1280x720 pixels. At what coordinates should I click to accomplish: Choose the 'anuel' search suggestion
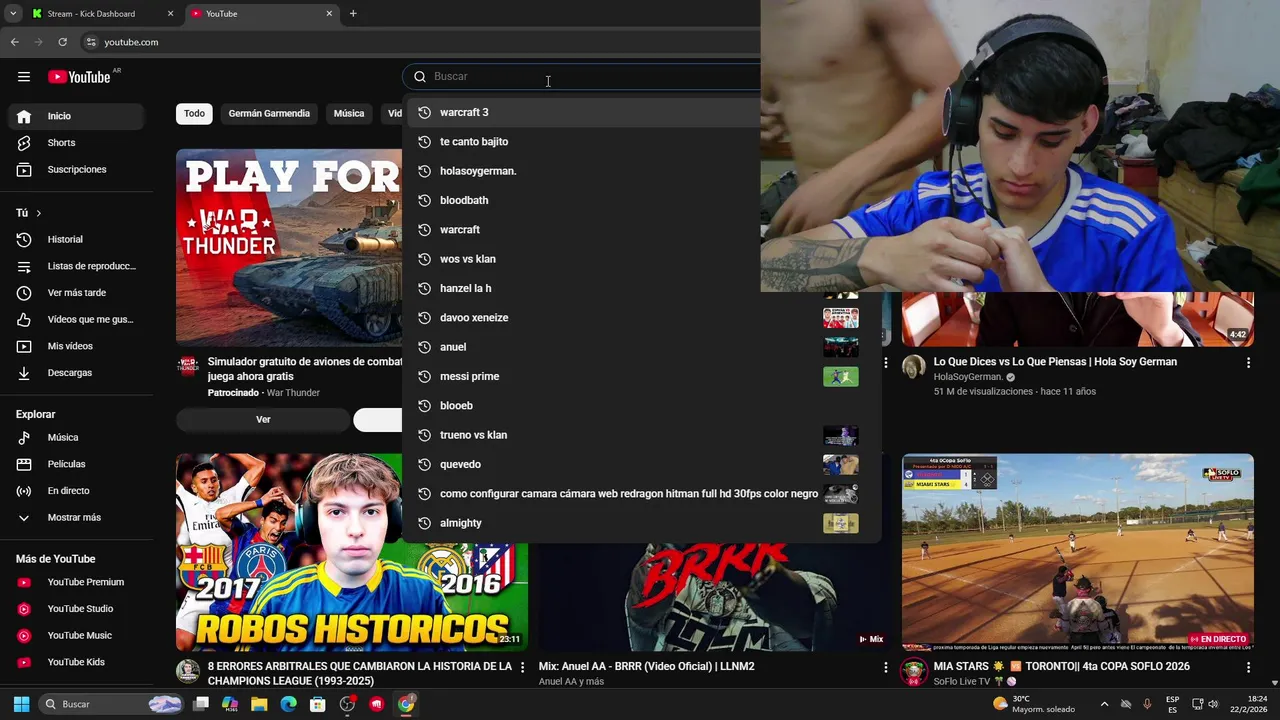(x=640, y=347)
